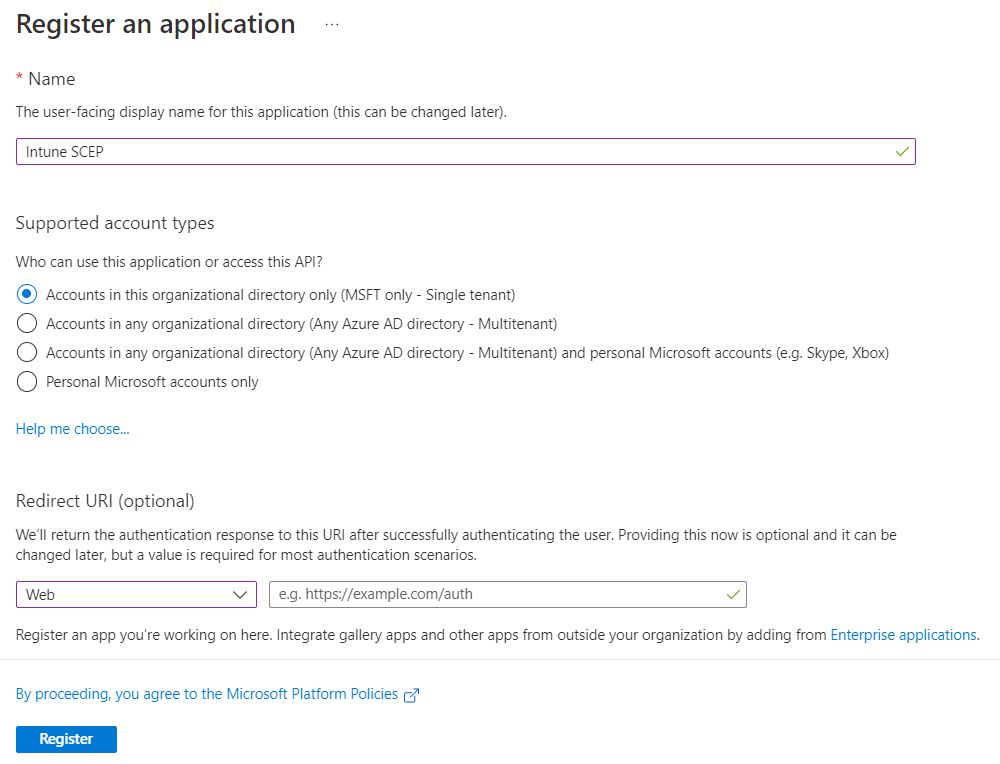Click the Register button

(x=66, y=739)
